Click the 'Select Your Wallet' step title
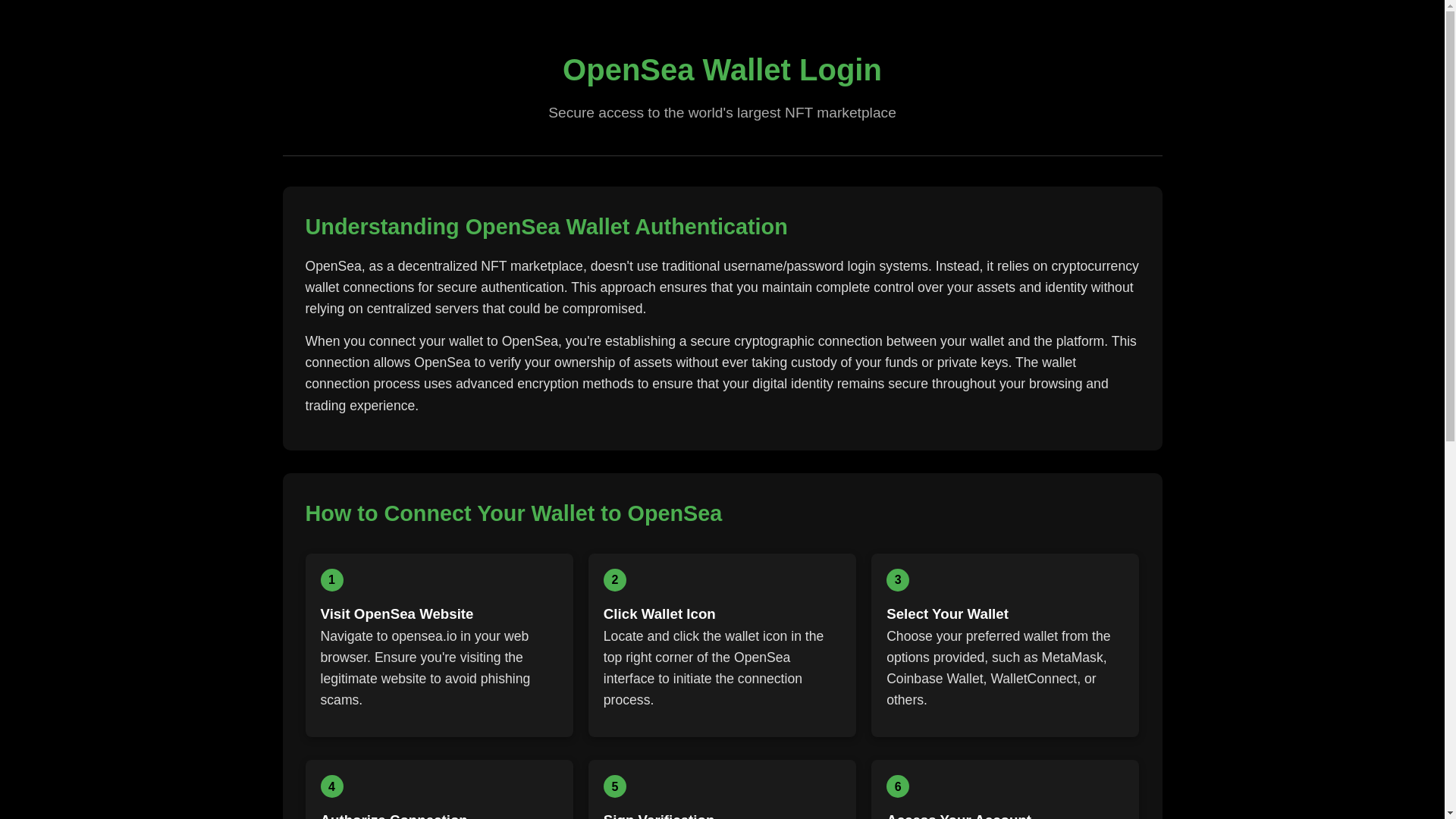The image size is (1456, 819). point(947,614)
